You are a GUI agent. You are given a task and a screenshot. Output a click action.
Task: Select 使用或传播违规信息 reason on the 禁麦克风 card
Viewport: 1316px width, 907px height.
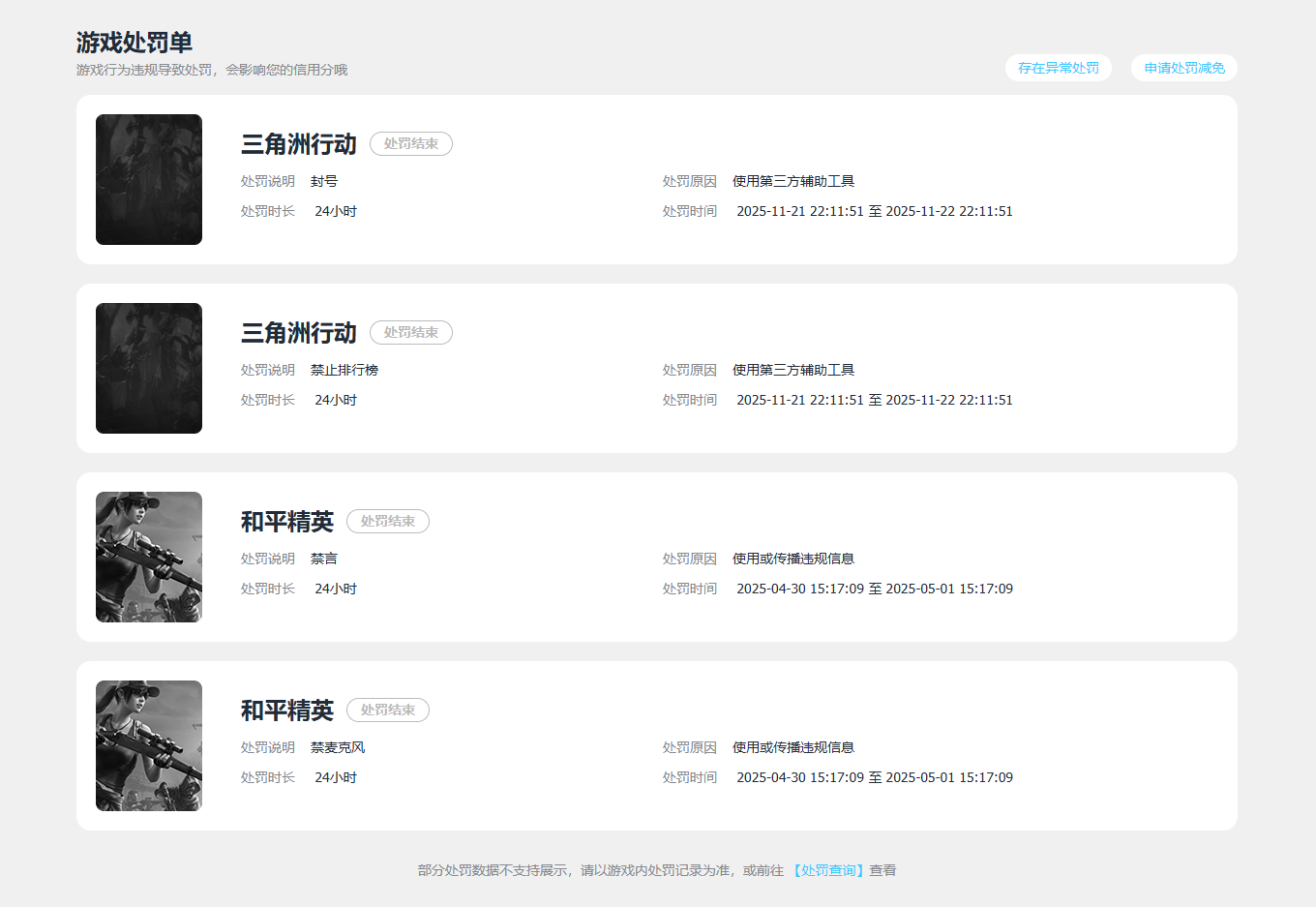(x=793, y=747)
